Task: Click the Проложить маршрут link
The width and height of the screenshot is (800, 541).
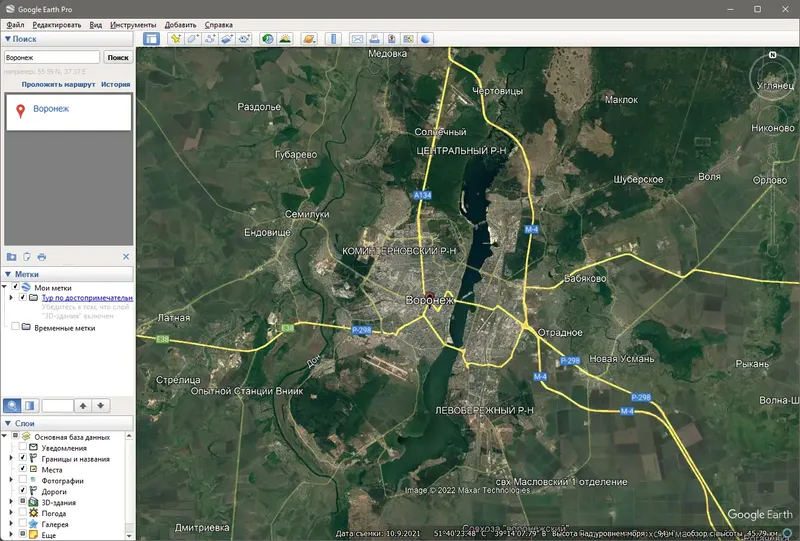Action: [58, 84]
